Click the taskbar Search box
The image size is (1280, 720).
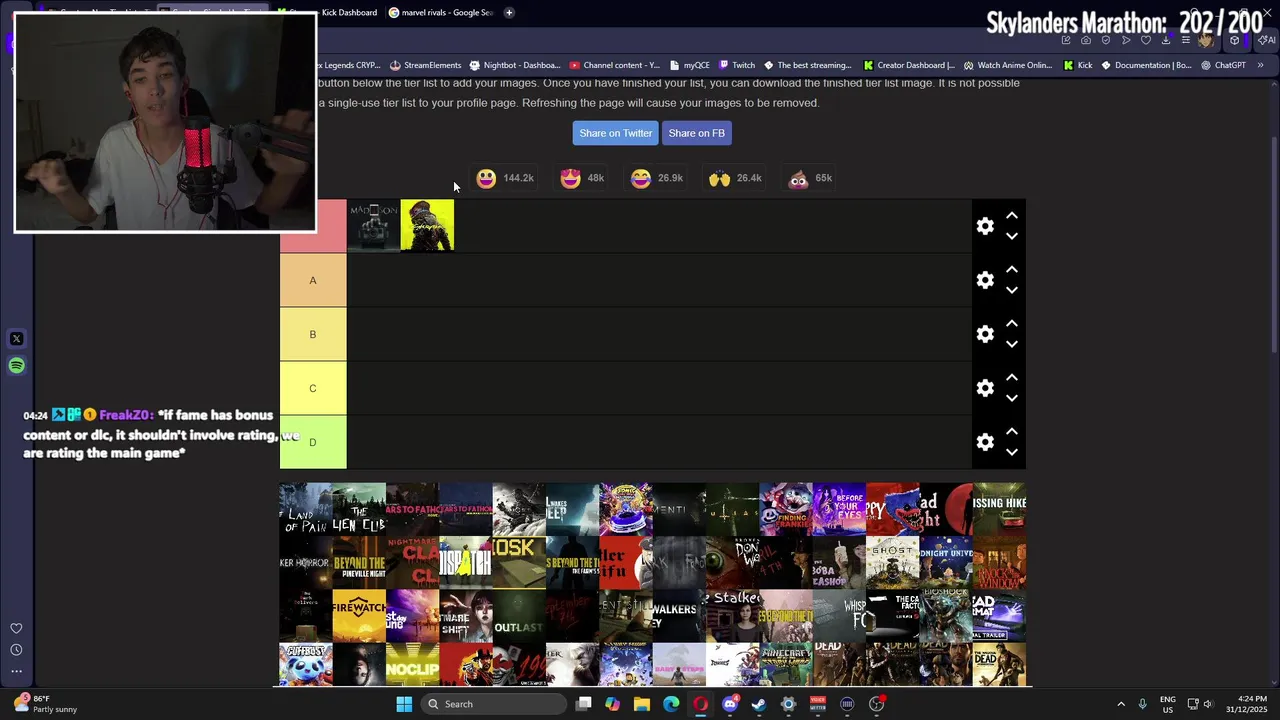pos(493,704)
